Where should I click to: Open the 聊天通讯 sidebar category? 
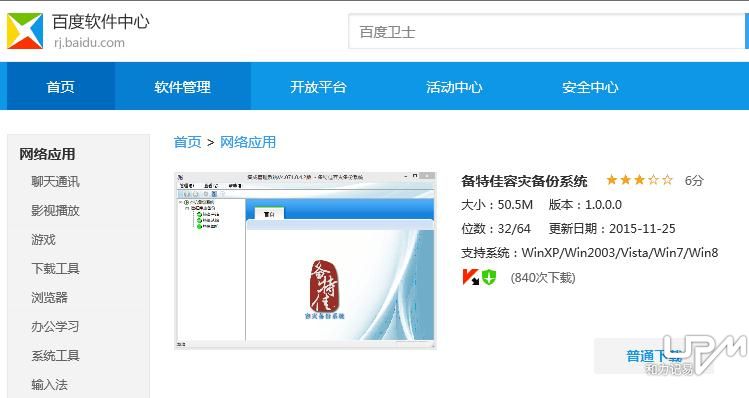[55, 182]
